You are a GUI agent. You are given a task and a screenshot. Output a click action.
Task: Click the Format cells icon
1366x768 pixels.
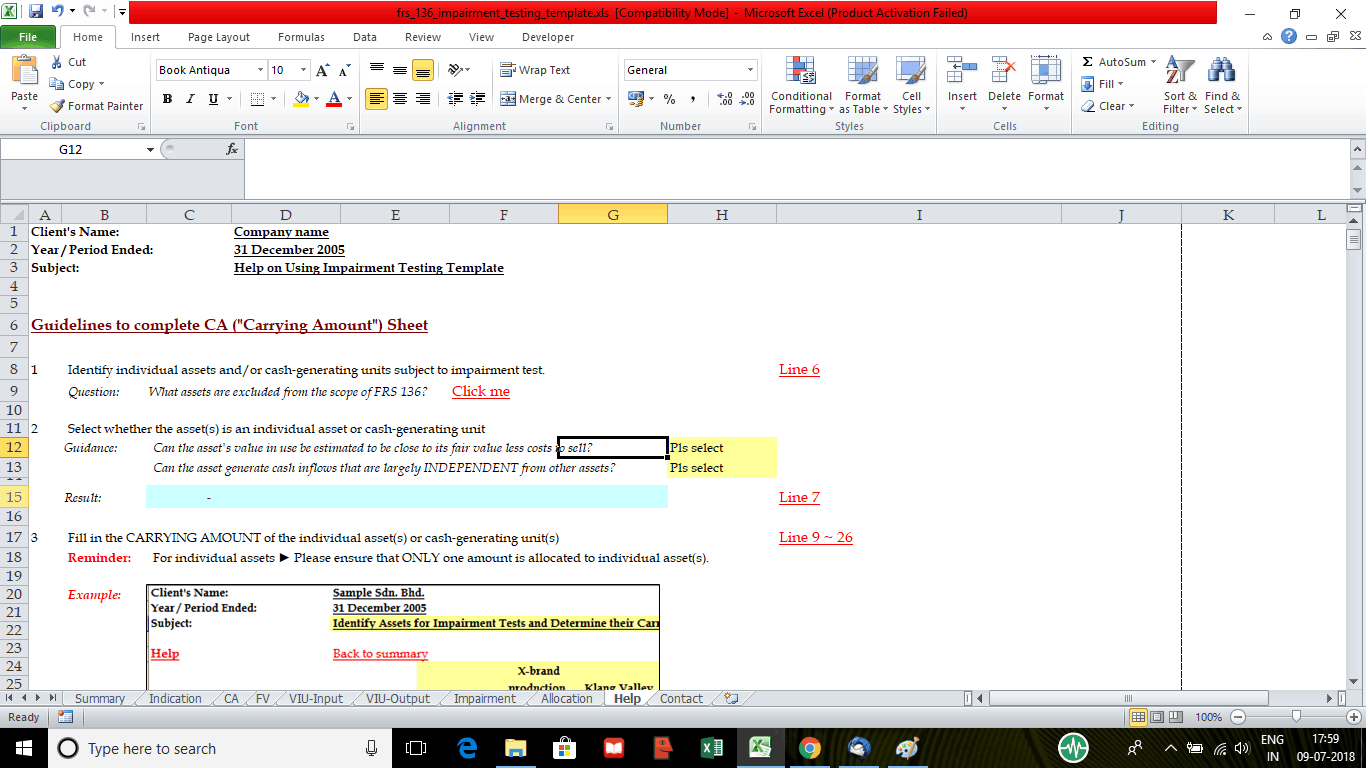(1046, 71)
